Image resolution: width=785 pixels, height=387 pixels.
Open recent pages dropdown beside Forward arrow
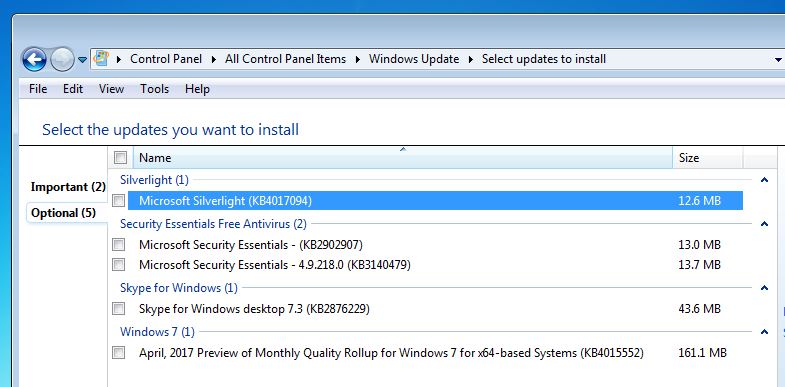pos(83,60)
